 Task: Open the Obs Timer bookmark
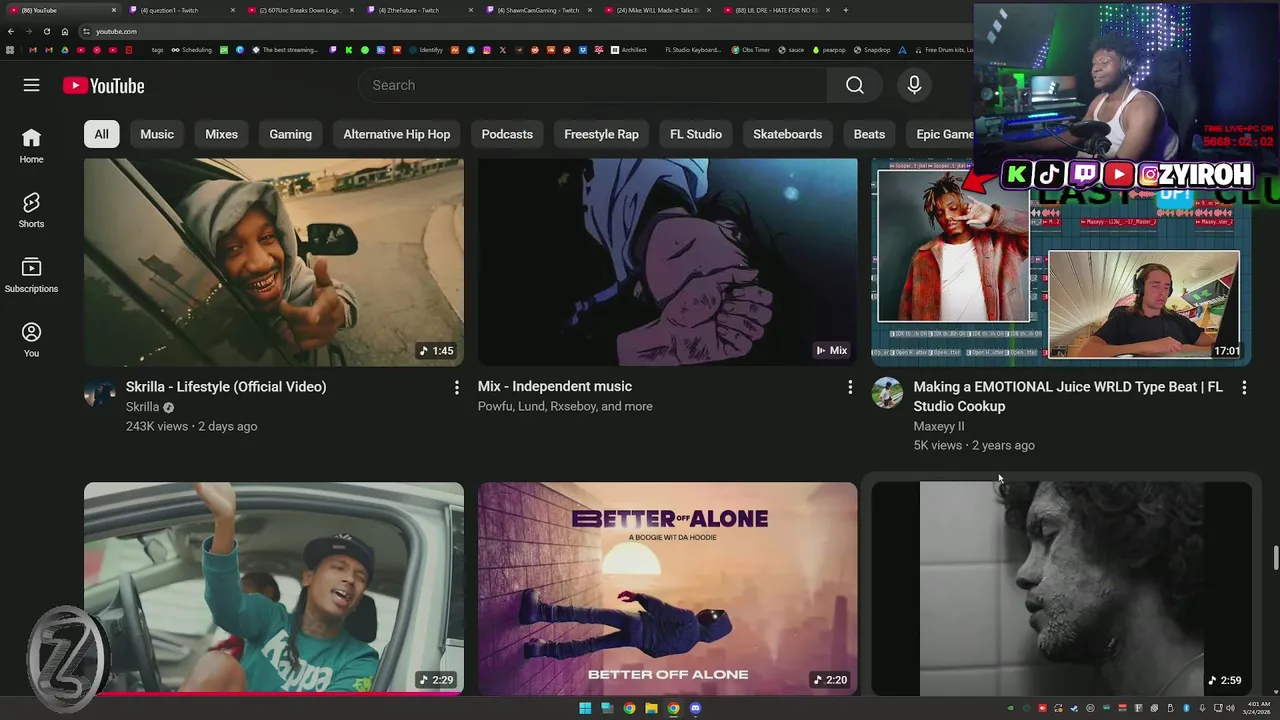[750, 50]
